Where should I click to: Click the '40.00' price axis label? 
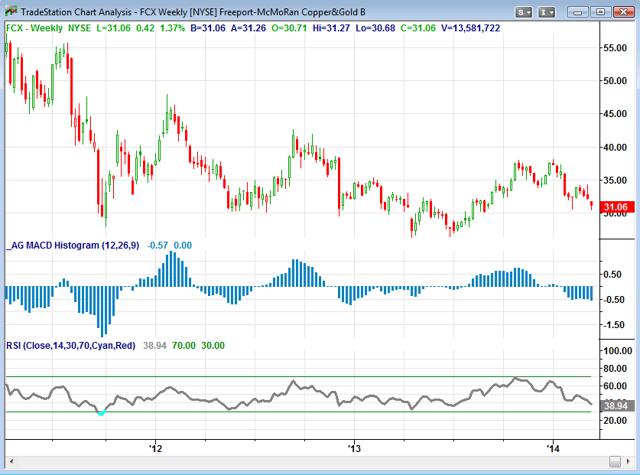(x=616, y=147)
